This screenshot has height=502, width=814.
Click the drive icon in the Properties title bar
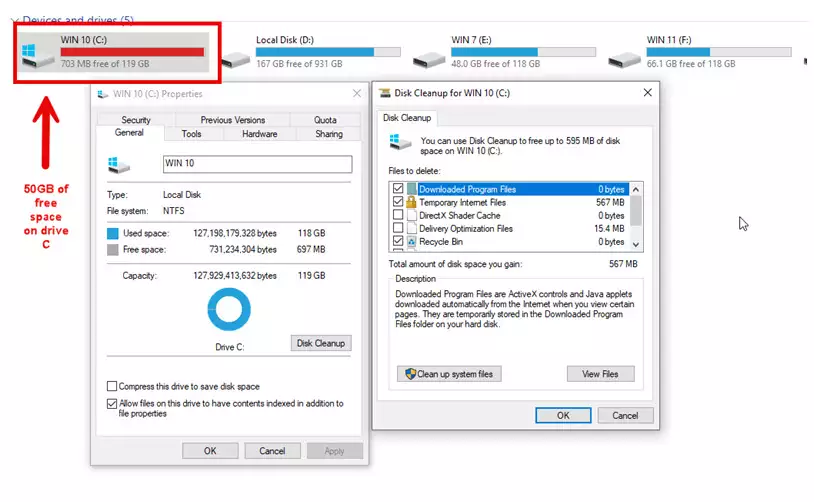pyautogui.click(x=103, y=94)
